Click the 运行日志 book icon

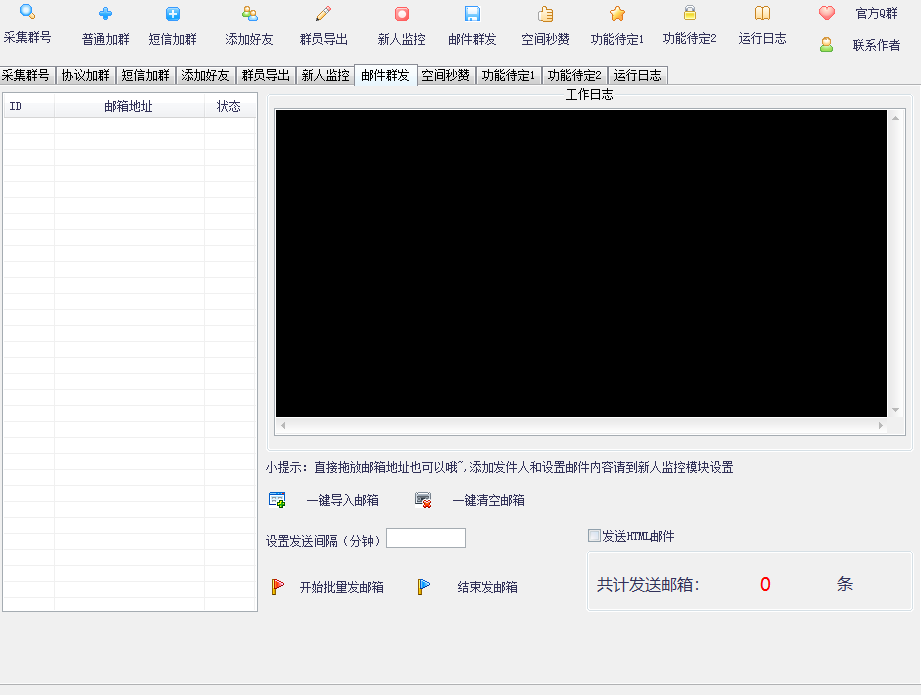pos(762,13)
